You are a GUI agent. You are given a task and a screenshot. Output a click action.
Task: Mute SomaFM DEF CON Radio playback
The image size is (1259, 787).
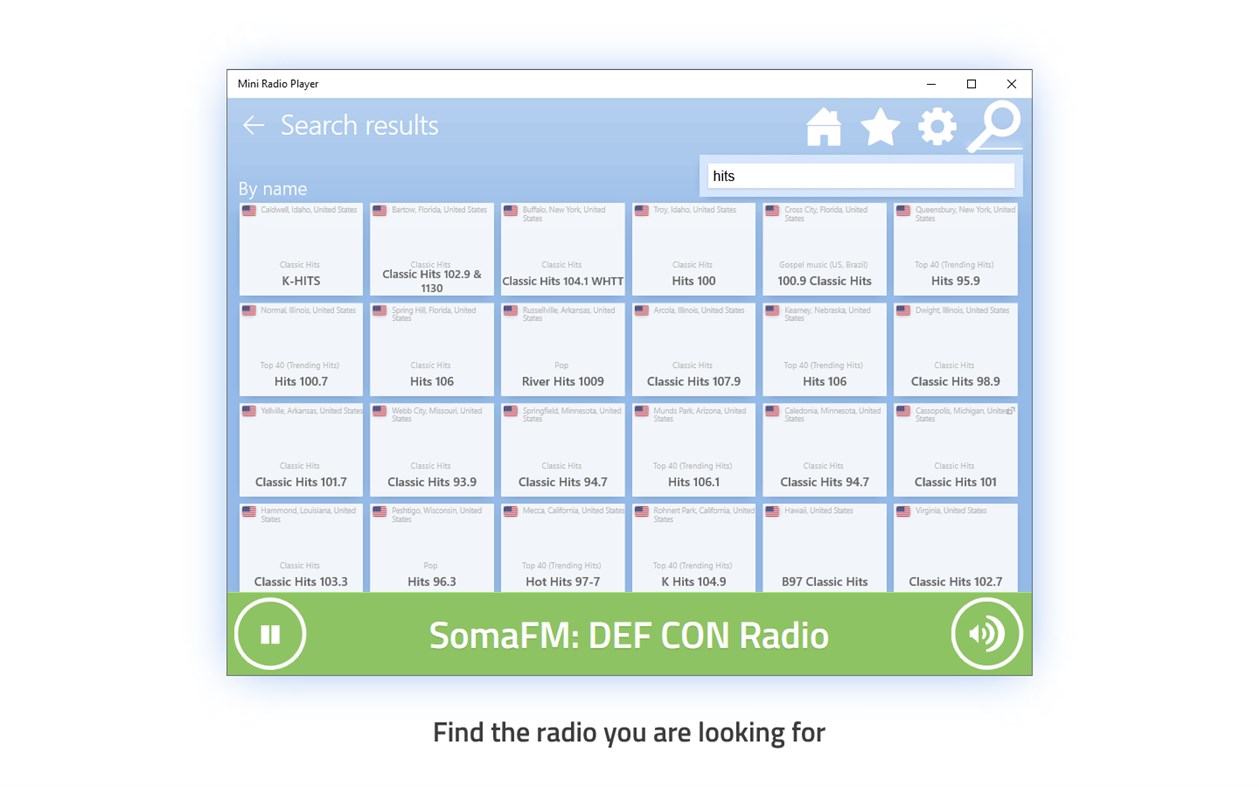[x=986, y=633]
